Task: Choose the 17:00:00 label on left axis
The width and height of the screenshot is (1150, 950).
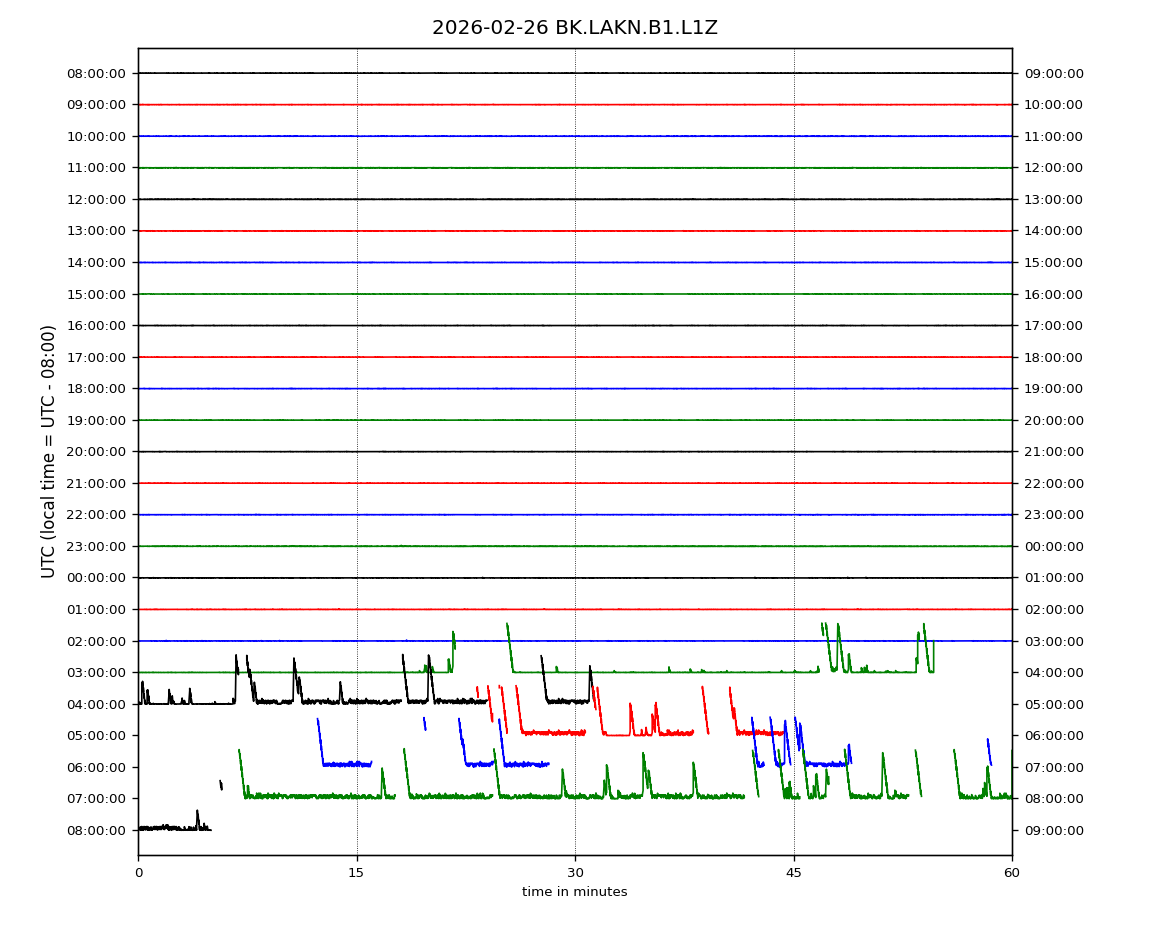Action: point(97,357)
